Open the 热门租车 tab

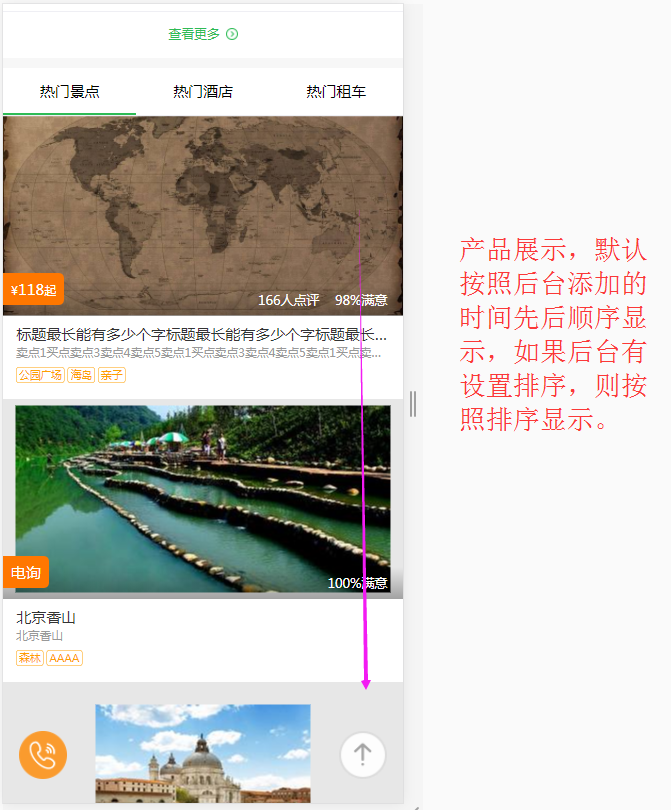click(336, 92)
